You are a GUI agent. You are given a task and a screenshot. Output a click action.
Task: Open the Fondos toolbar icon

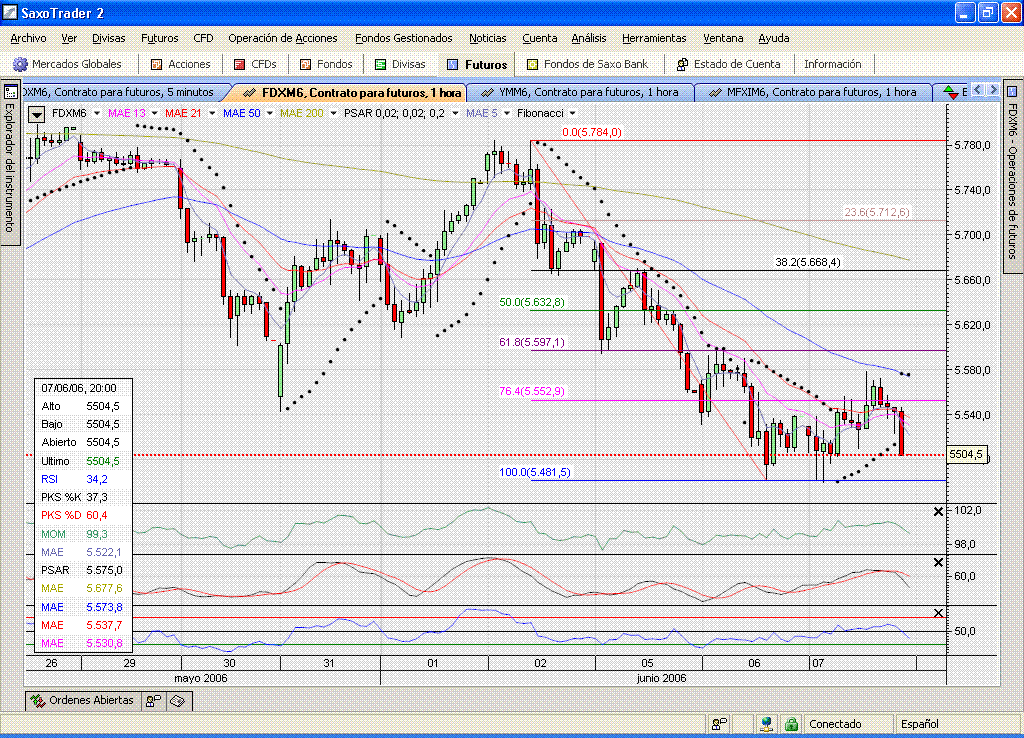coord(305,64)
